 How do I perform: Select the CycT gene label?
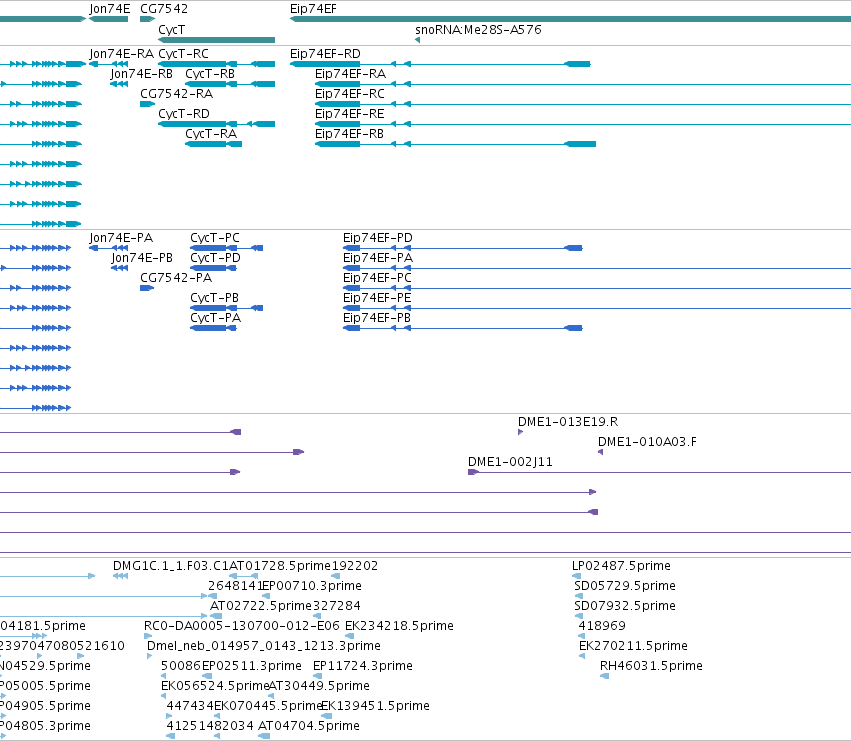[x=172, y=30]
